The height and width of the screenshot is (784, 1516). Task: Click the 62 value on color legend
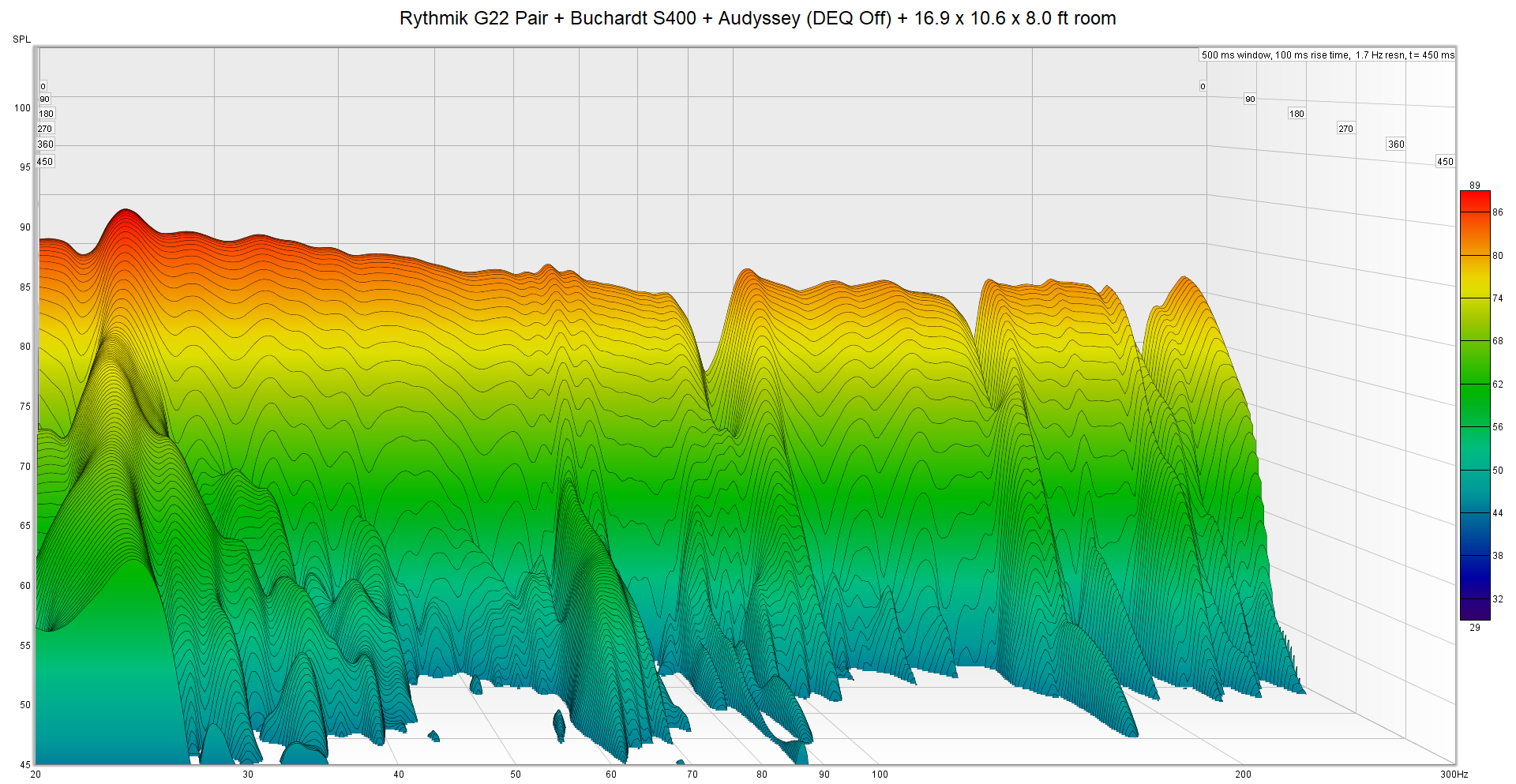tap(1498, 384)
